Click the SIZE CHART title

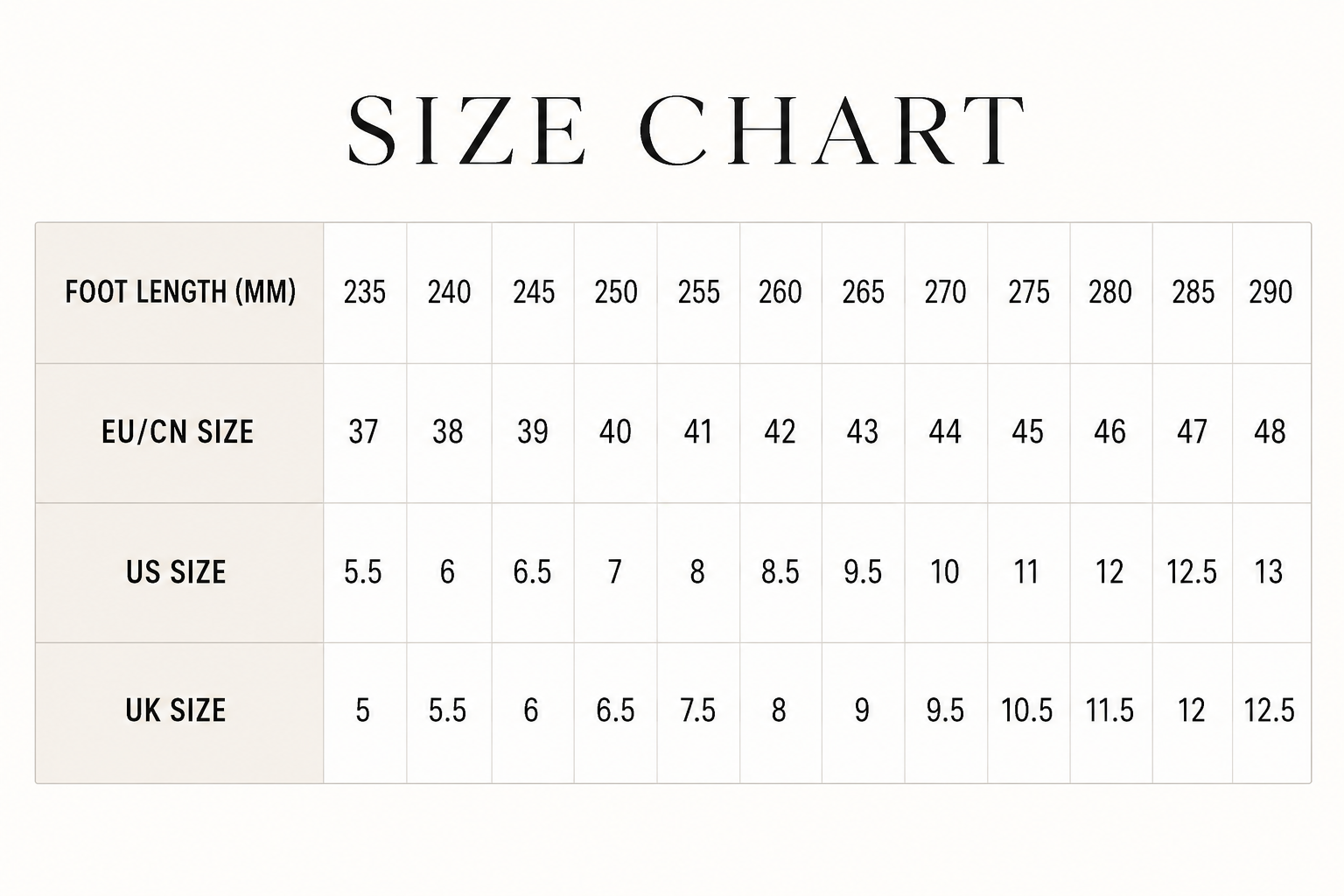(x=686, y=130)
